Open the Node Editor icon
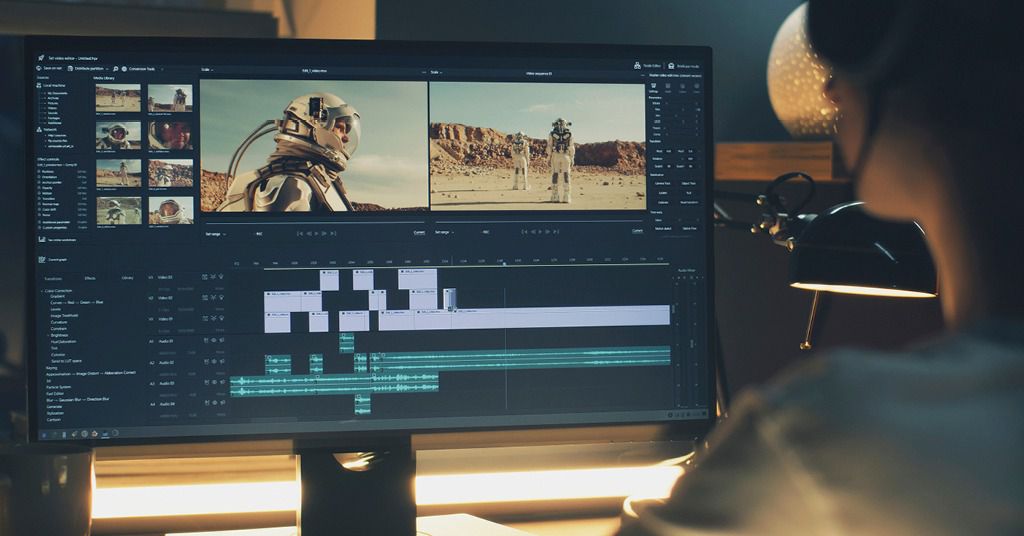Image resolution: width=1024 pixels, height=536 pixels. pos(637,65)
